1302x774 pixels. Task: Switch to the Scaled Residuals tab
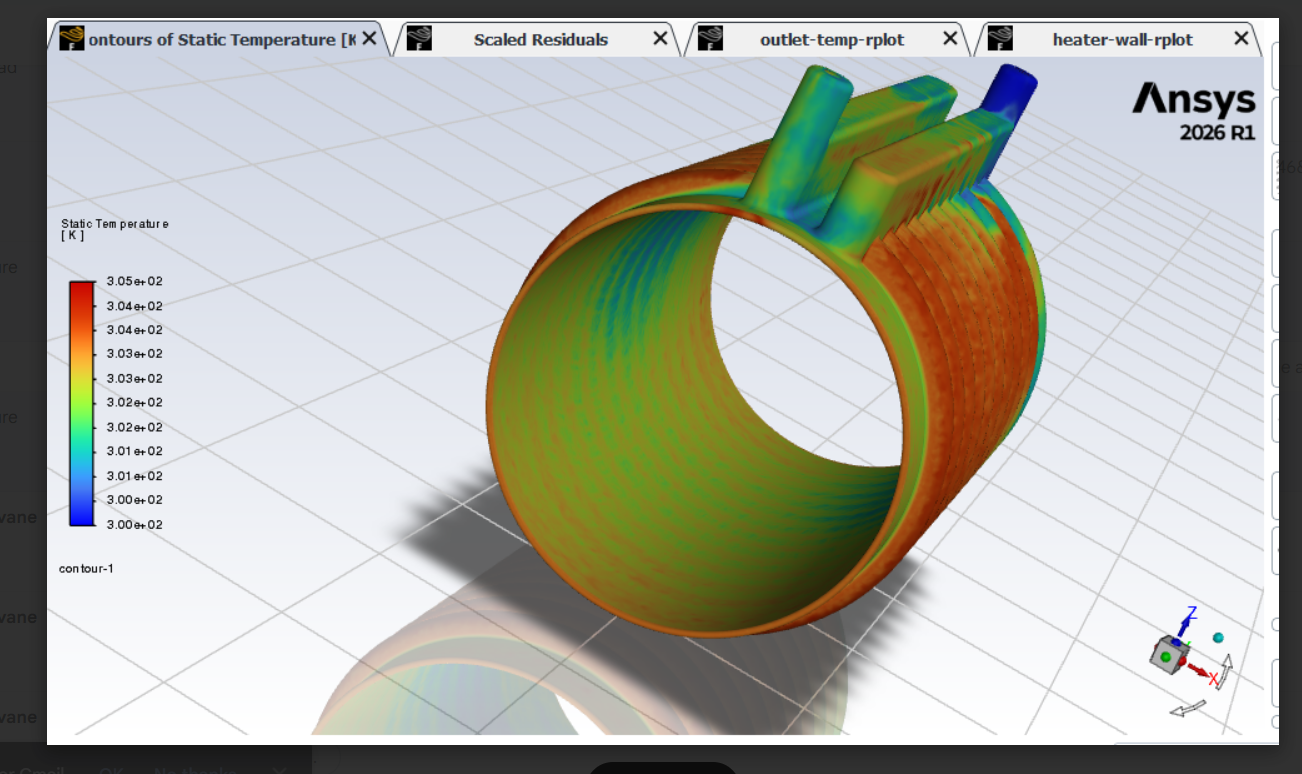[540, 40]
